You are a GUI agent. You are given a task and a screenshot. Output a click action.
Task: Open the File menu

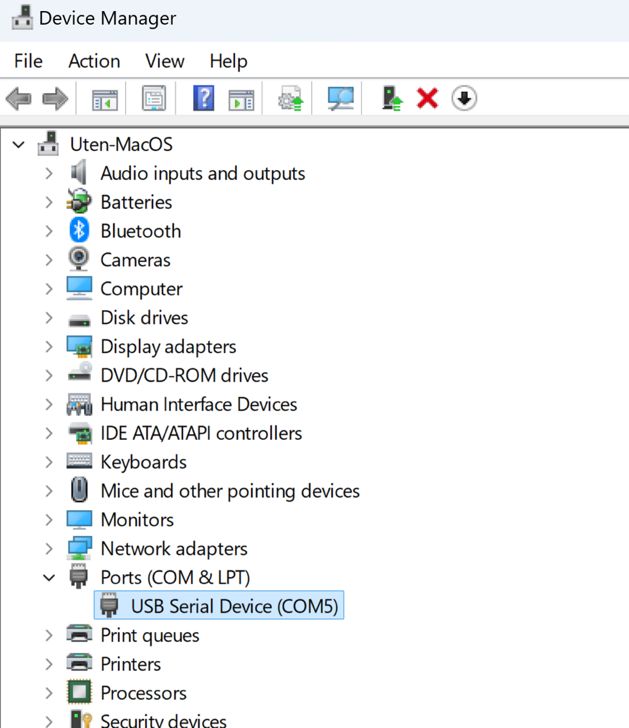pyautogui.click(x=28, y=61)
